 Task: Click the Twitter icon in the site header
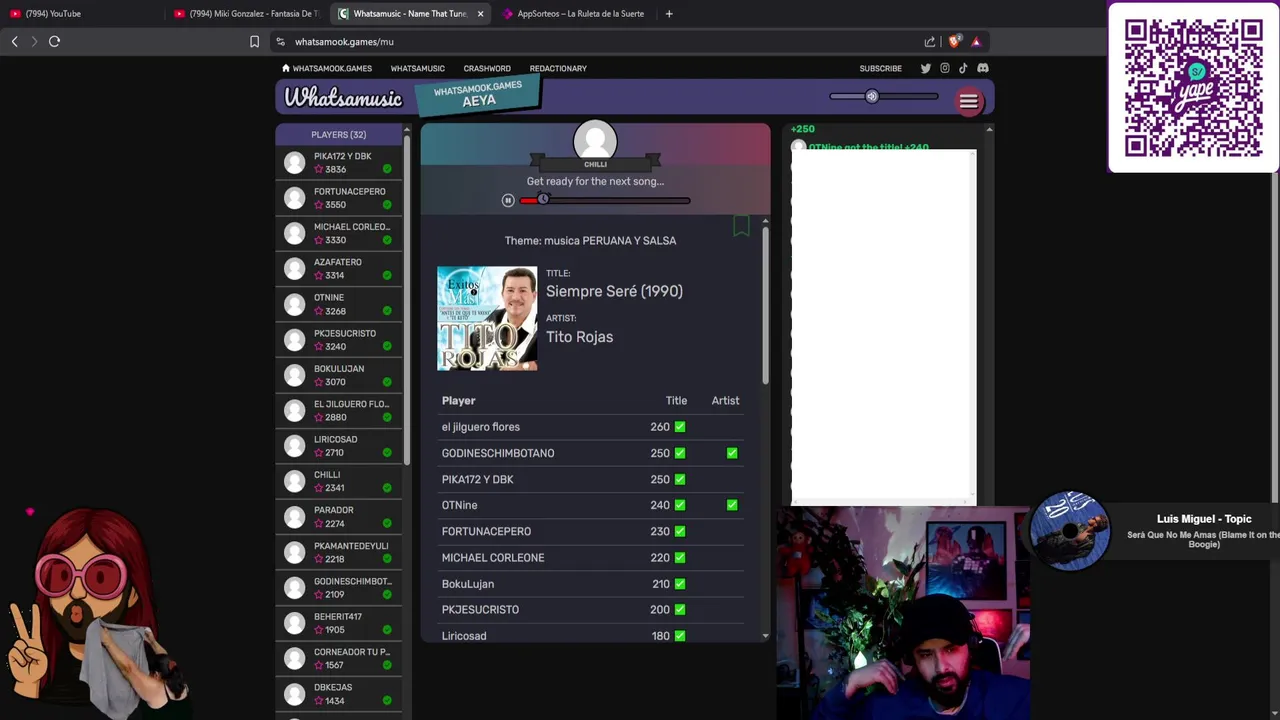click(925, 68)
